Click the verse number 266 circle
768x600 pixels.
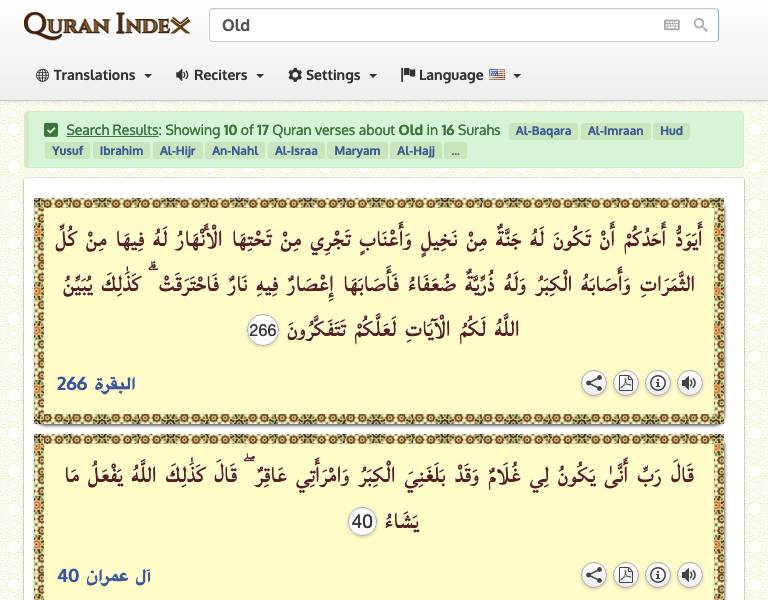(263, 330)
